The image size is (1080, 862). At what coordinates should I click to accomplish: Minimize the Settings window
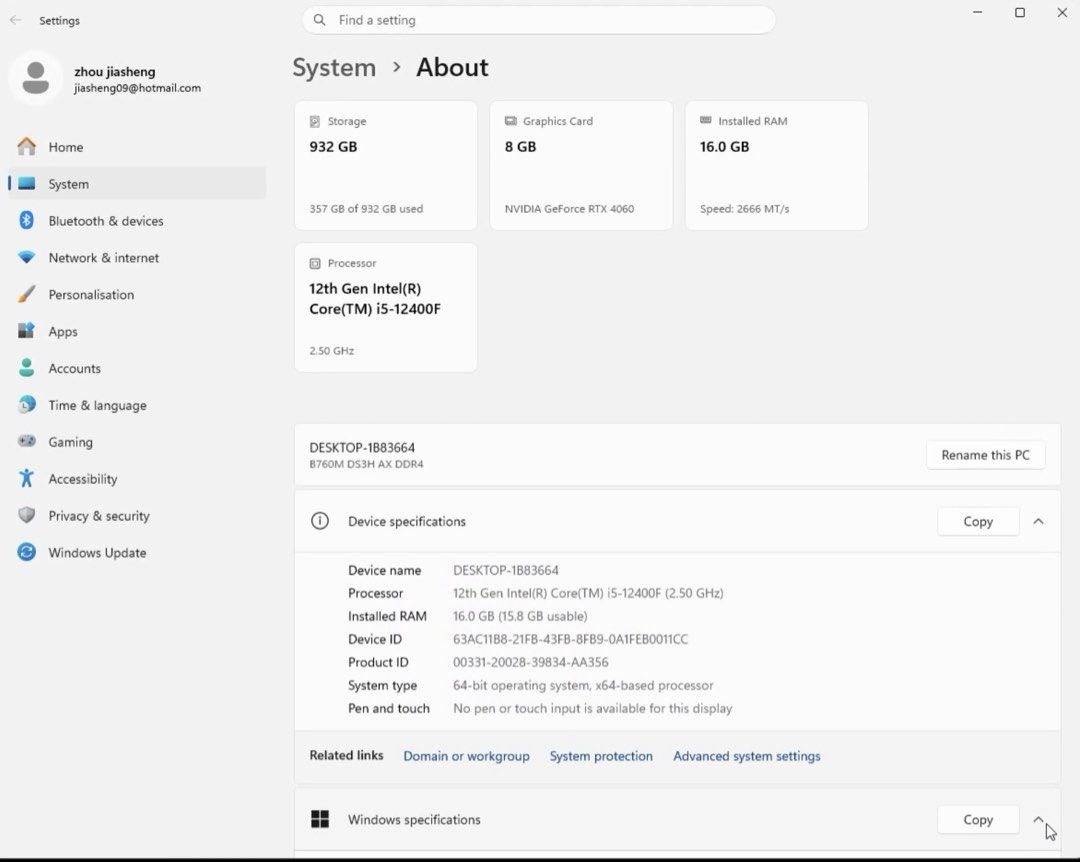[977, 12]
